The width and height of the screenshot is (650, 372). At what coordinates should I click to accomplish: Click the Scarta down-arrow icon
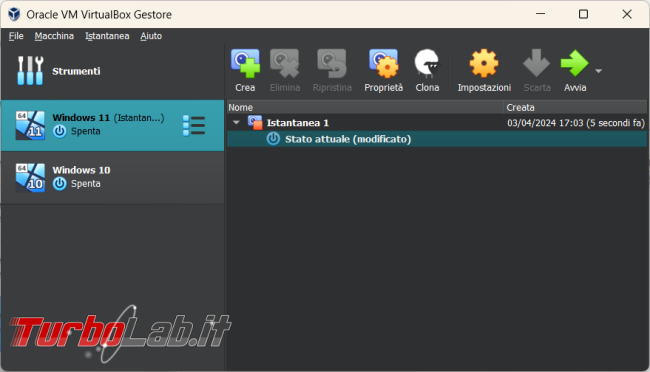tap(536, 63)
